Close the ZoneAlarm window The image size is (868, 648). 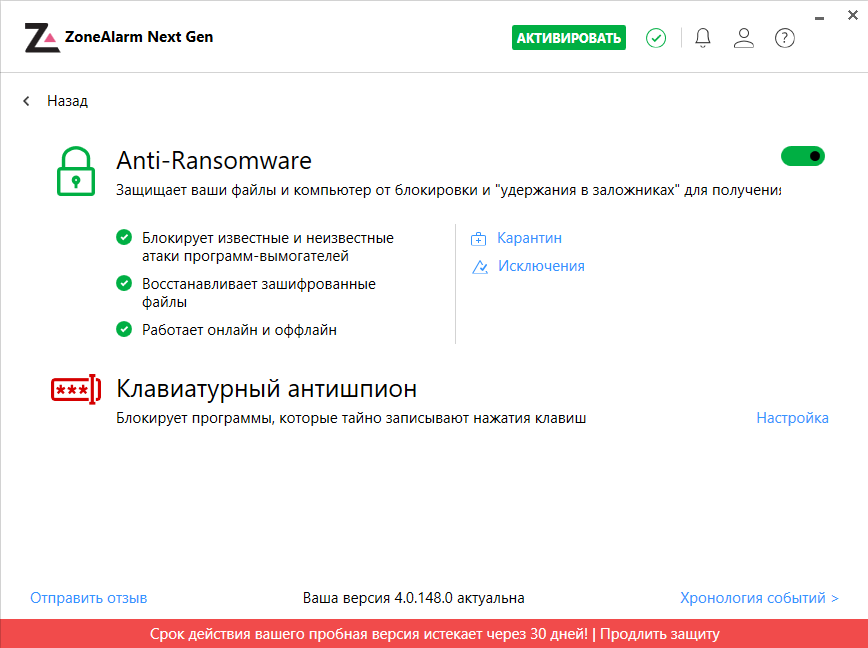(853, 15)
